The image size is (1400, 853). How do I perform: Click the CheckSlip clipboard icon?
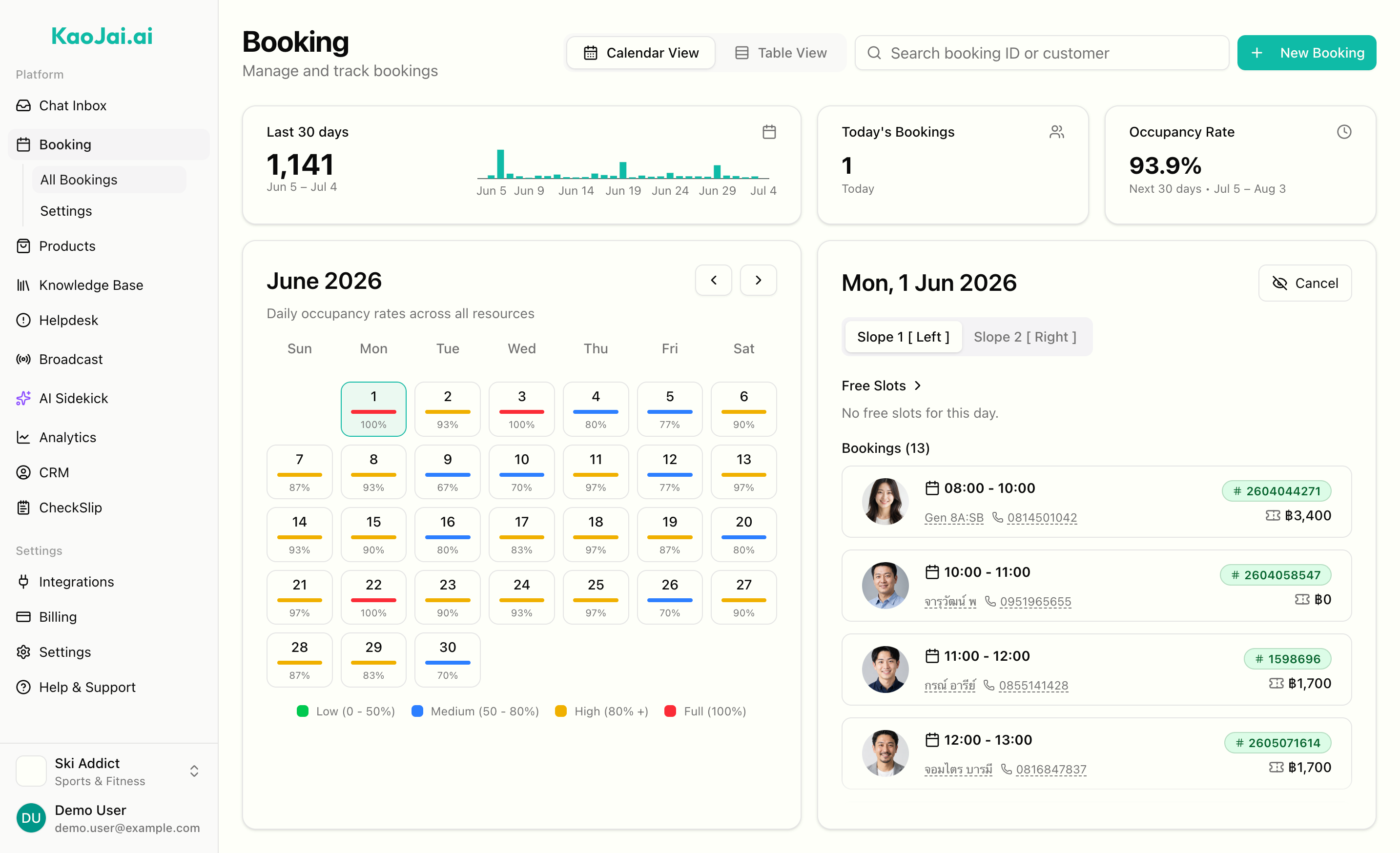(23, 507)
